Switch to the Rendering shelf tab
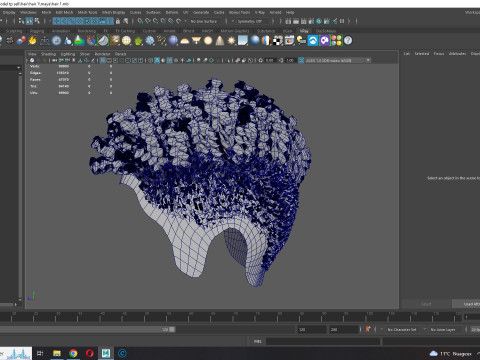The height and width of the screenshot is (360, 480). [x=87, y=31]
